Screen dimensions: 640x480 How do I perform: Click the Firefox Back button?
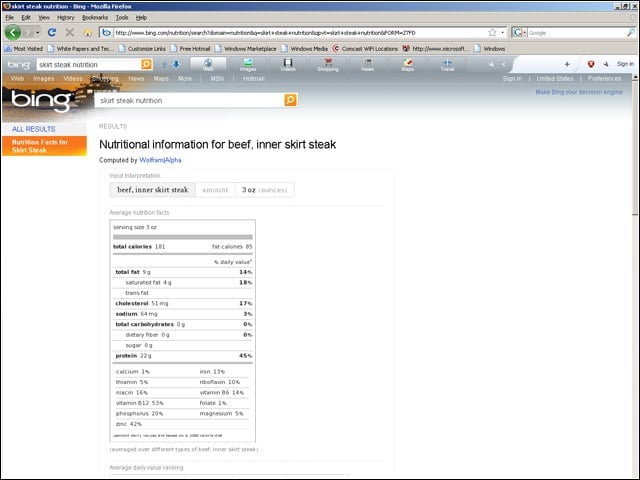[x=13, y=32]
